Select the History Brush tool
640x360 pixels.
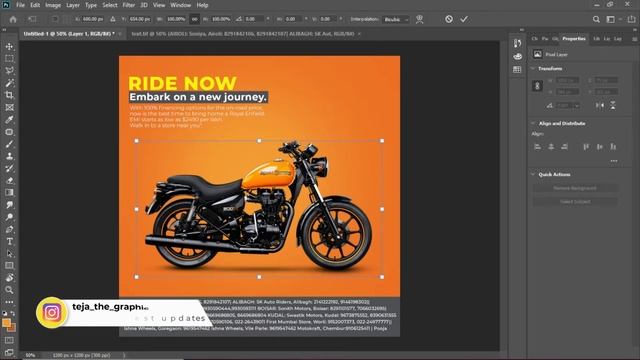[x=9, y=168]
